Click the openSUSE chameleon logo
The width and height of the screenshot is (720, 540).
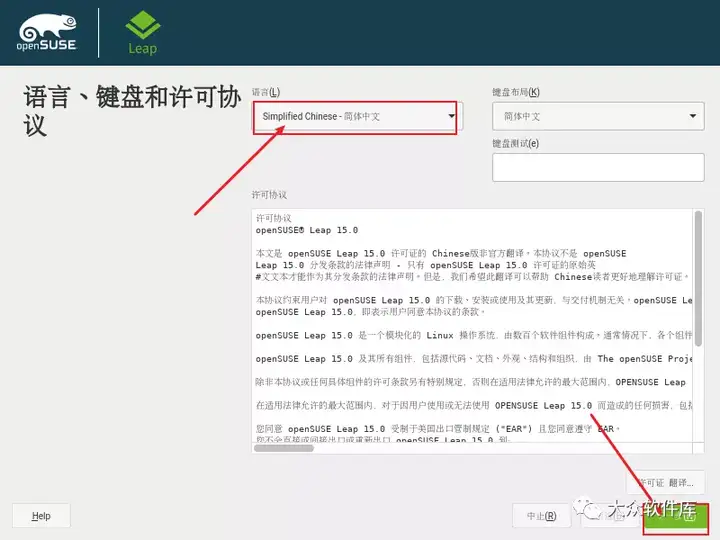coord(46,32)
